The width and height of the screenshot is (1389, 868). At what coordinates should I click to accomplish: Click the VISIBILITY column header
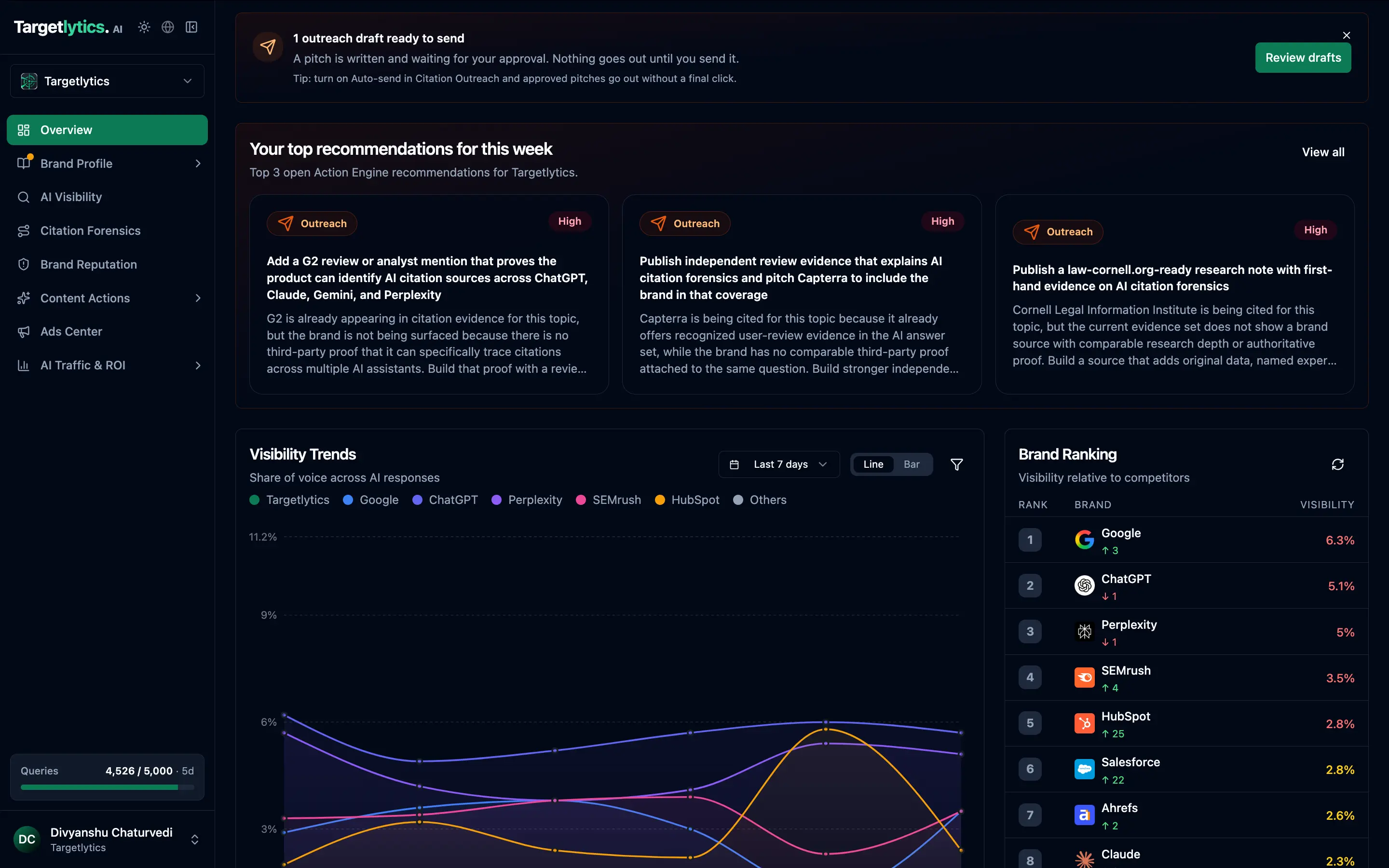[1327, 504]
